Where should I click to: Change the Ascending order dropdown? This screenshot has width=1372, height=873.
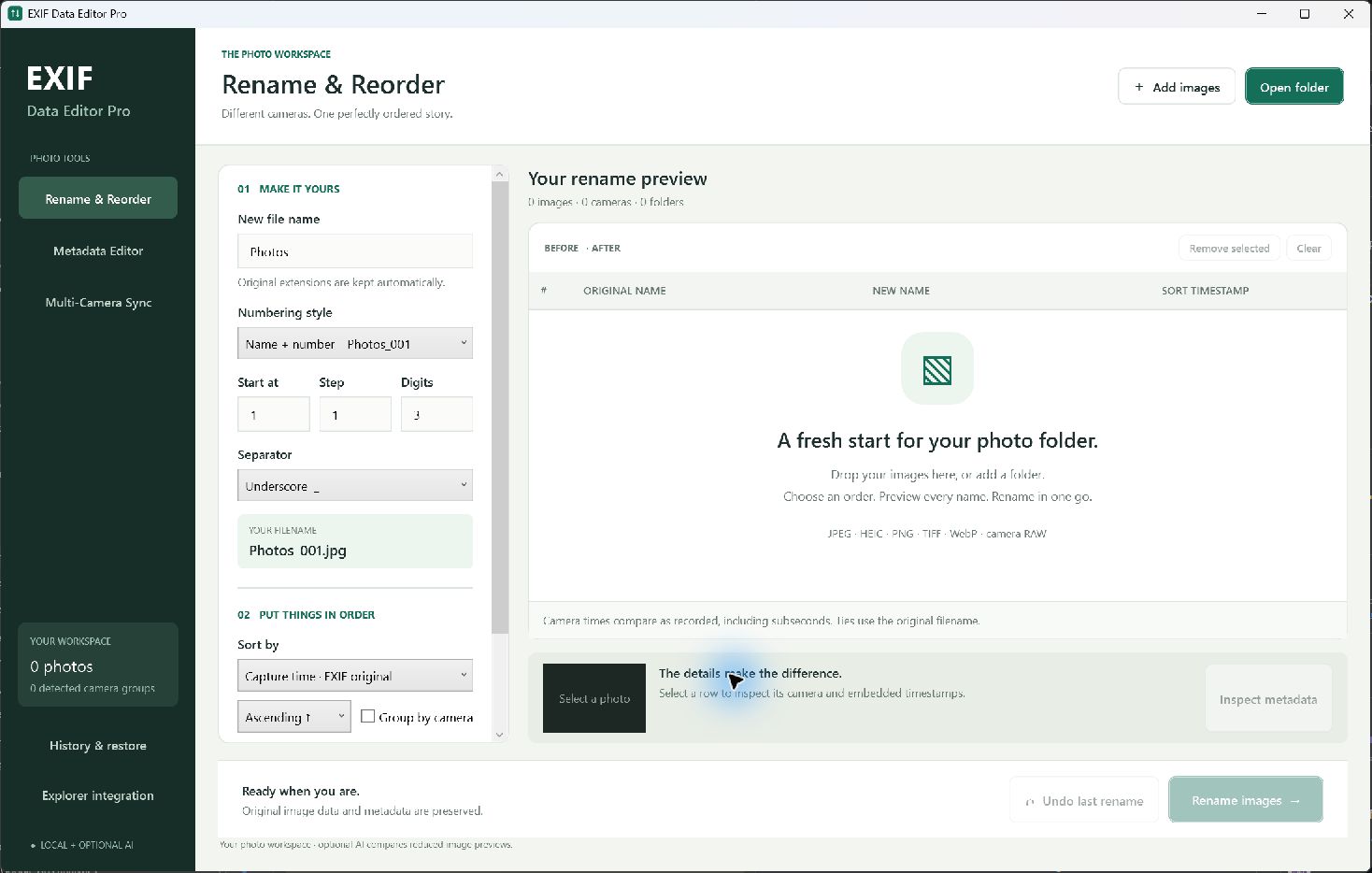[293, 717]
